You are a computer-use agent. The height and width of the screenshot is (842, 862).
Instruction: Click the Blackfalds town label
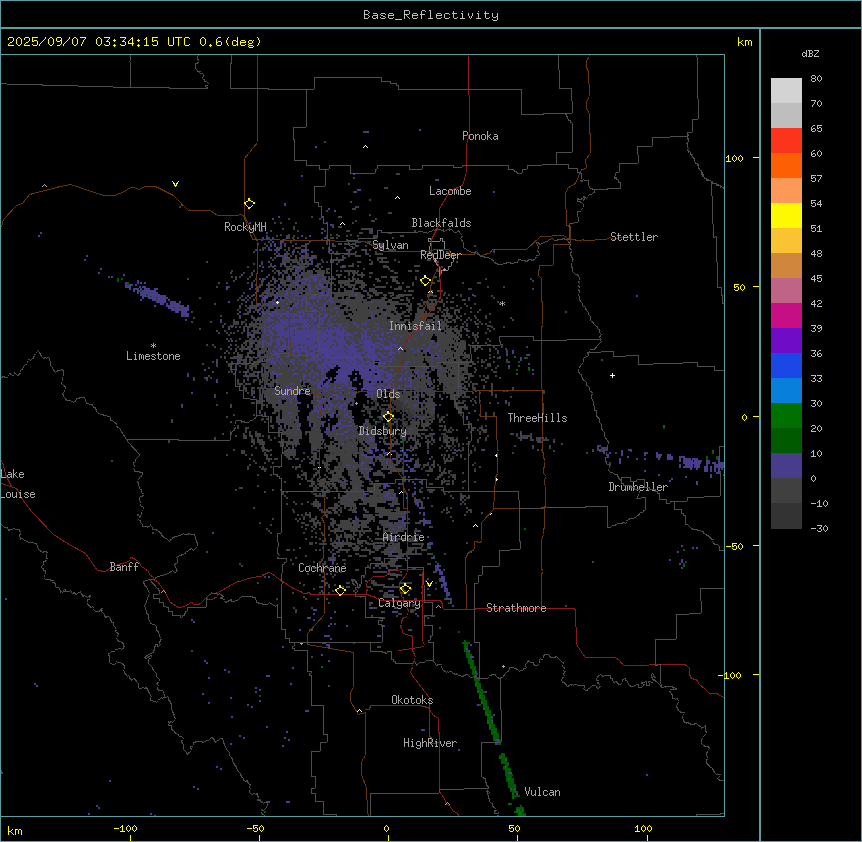tap(441, 223)
